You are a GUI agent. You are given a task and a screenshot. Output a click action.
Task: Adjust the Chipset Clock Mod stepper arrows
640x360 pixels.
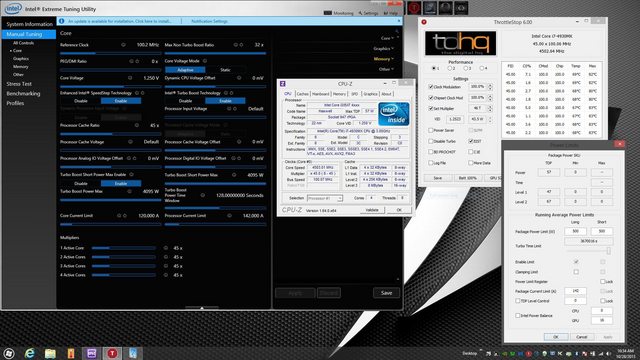point(490,98)
